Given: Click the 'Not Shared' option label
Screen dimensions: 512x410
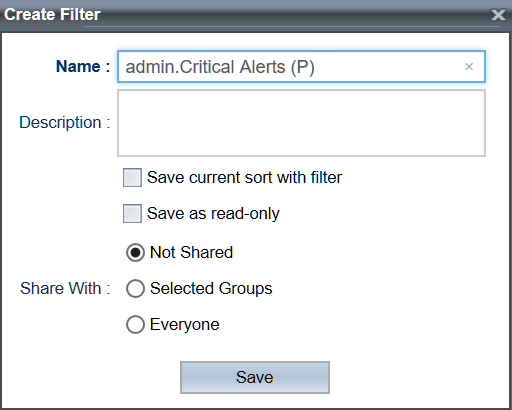Looking at the screenshot, I should pos(191,252).
